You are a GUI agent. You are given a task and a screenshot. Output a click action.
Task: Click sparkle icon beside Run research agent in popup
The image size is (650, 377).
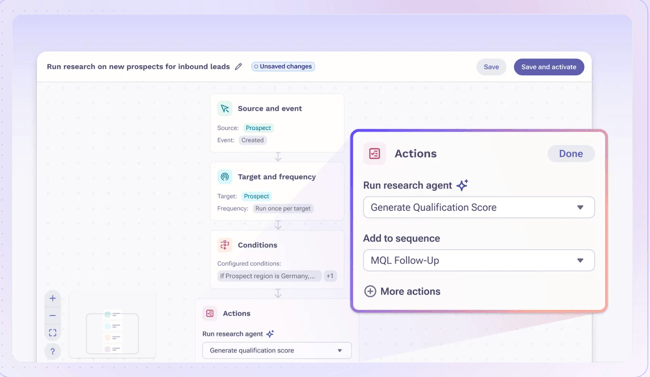pos(462,185)
